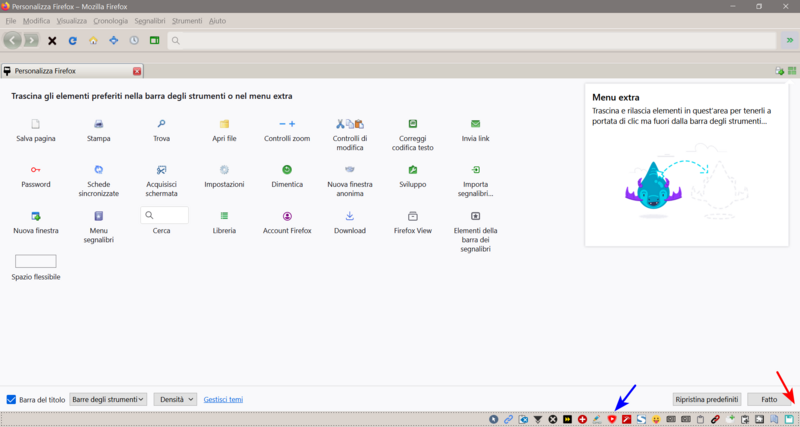Click the green grid icon in tab bar
This screenshot has height=427, width=800.
pos(792,71)
